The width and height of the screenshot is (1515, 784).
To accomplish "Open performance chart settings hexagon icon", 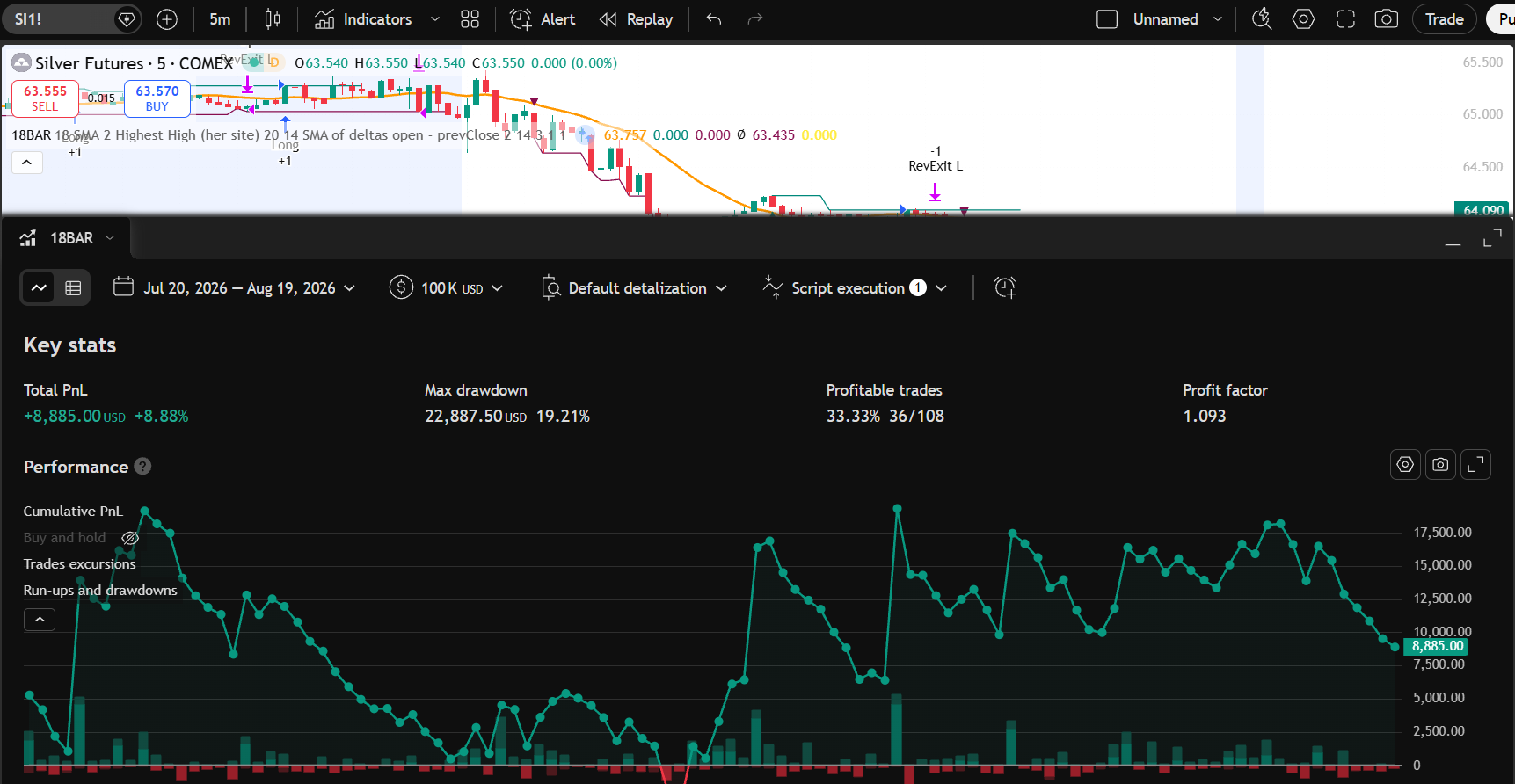I will coord(1405,464).
